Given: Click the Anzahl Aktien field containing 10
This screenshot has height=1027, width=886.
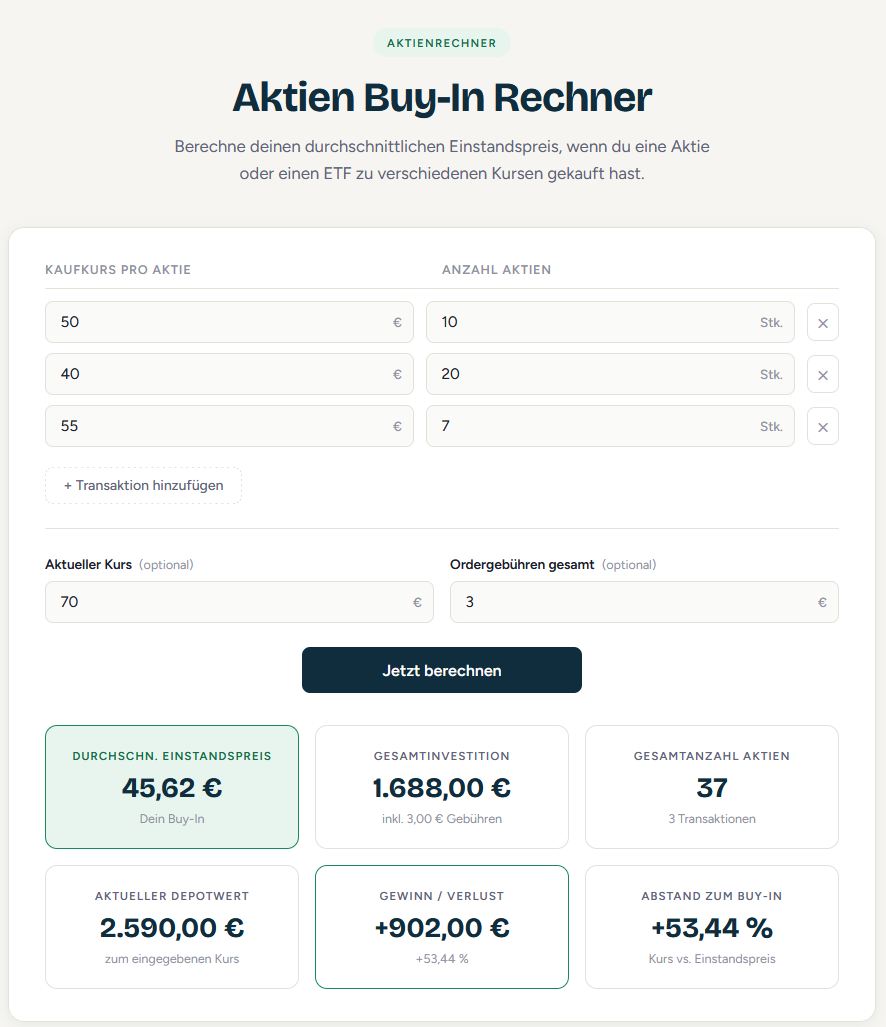Looking at the screenshot, I should tap(610, 322).
